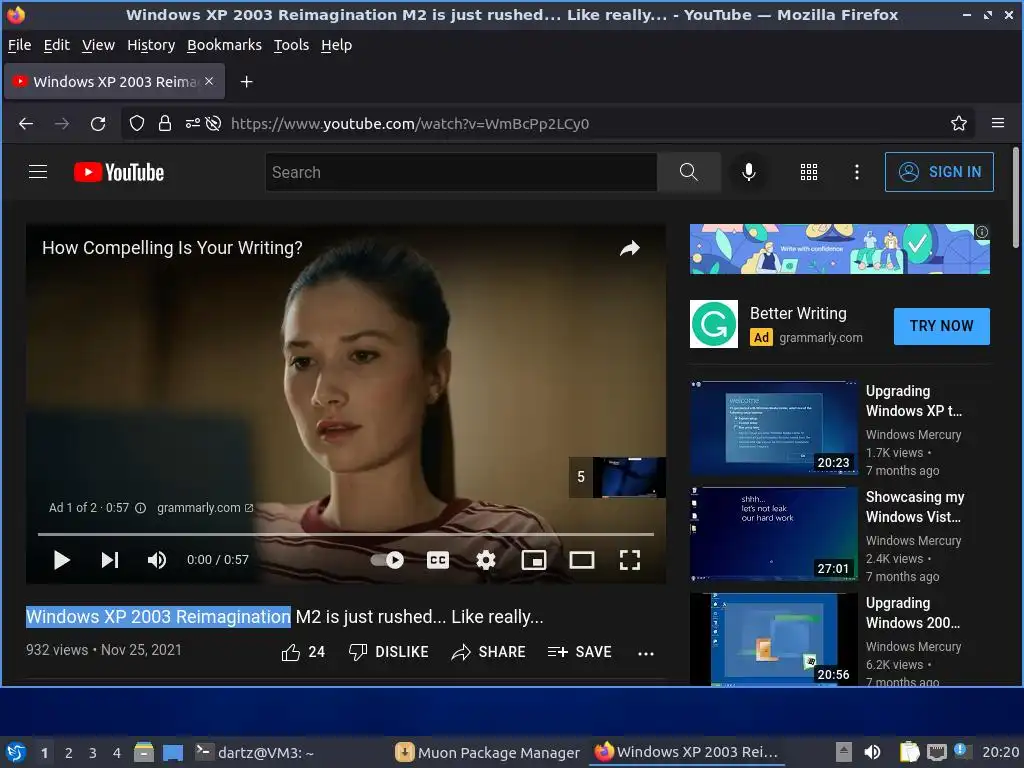Open the History menu

[151, 45]
